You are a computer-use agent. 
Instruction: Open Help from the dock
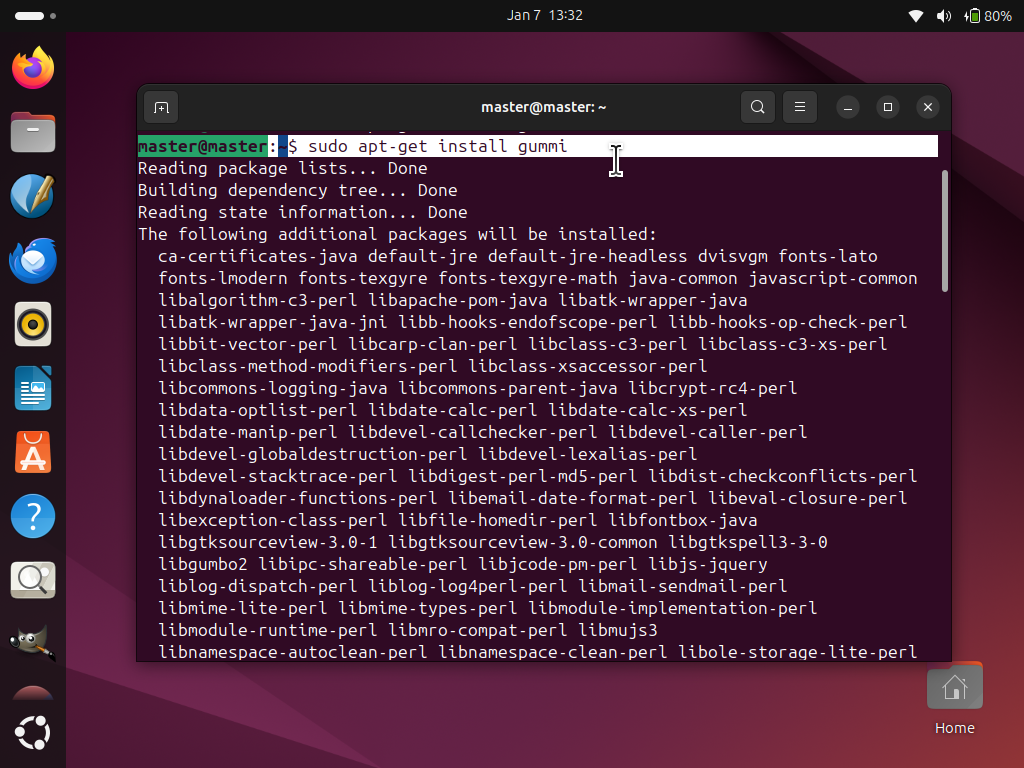(x=33, y=516)
